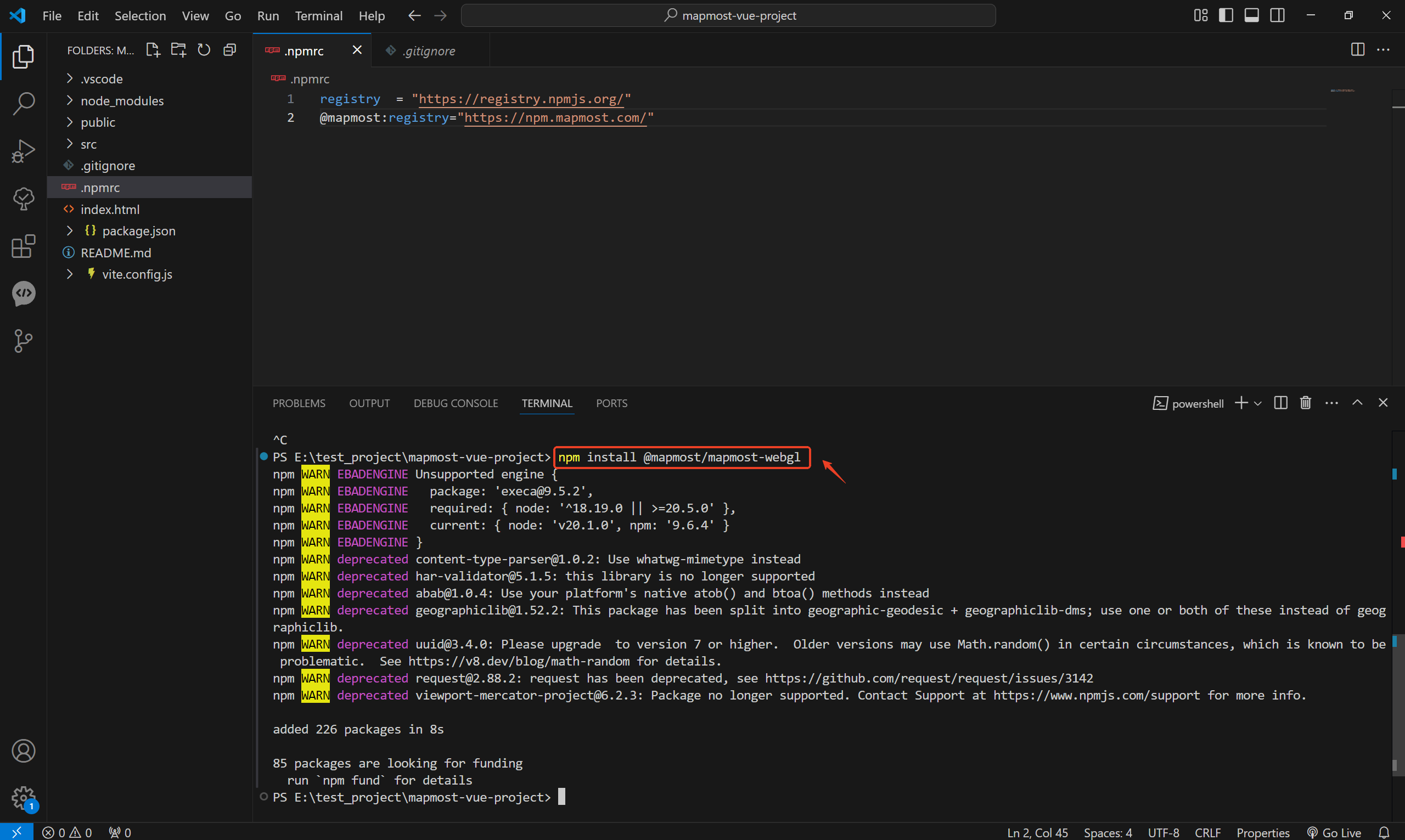Click the New File icon in explorer
This screenshot has width=1405, height=840.
tap(153, 50)
